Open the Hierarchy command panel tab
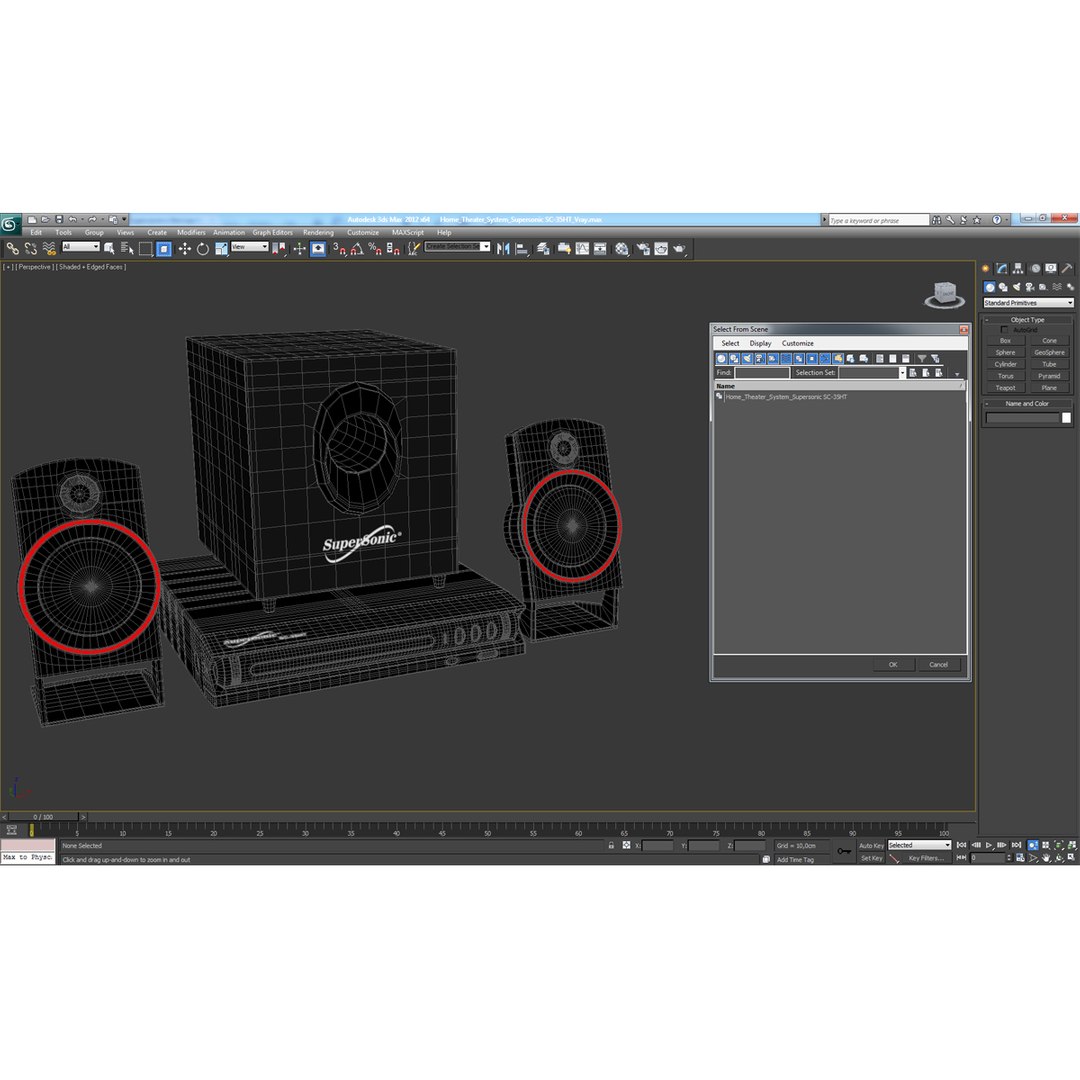 (1018, 269)
